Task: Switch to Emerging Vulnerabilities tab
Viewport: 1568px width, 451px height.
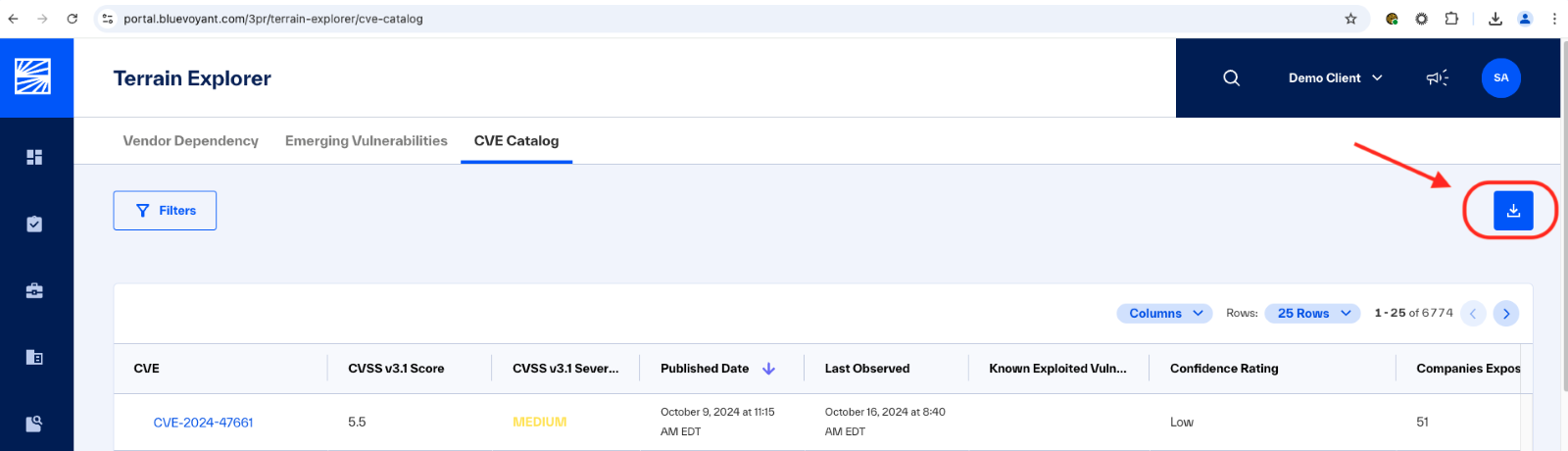Action: pyautogui.click(x=367, y=141)
